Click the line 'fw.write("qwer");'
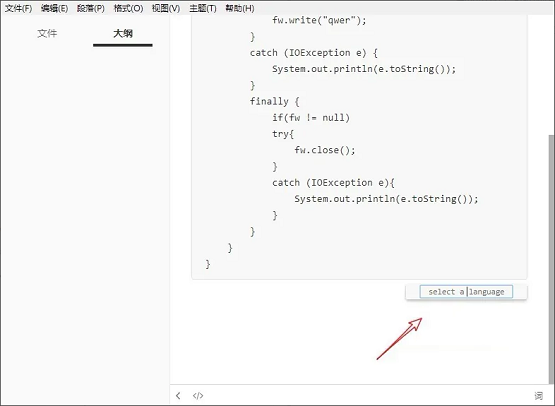 pyautogui.click(x=319, y=20)
